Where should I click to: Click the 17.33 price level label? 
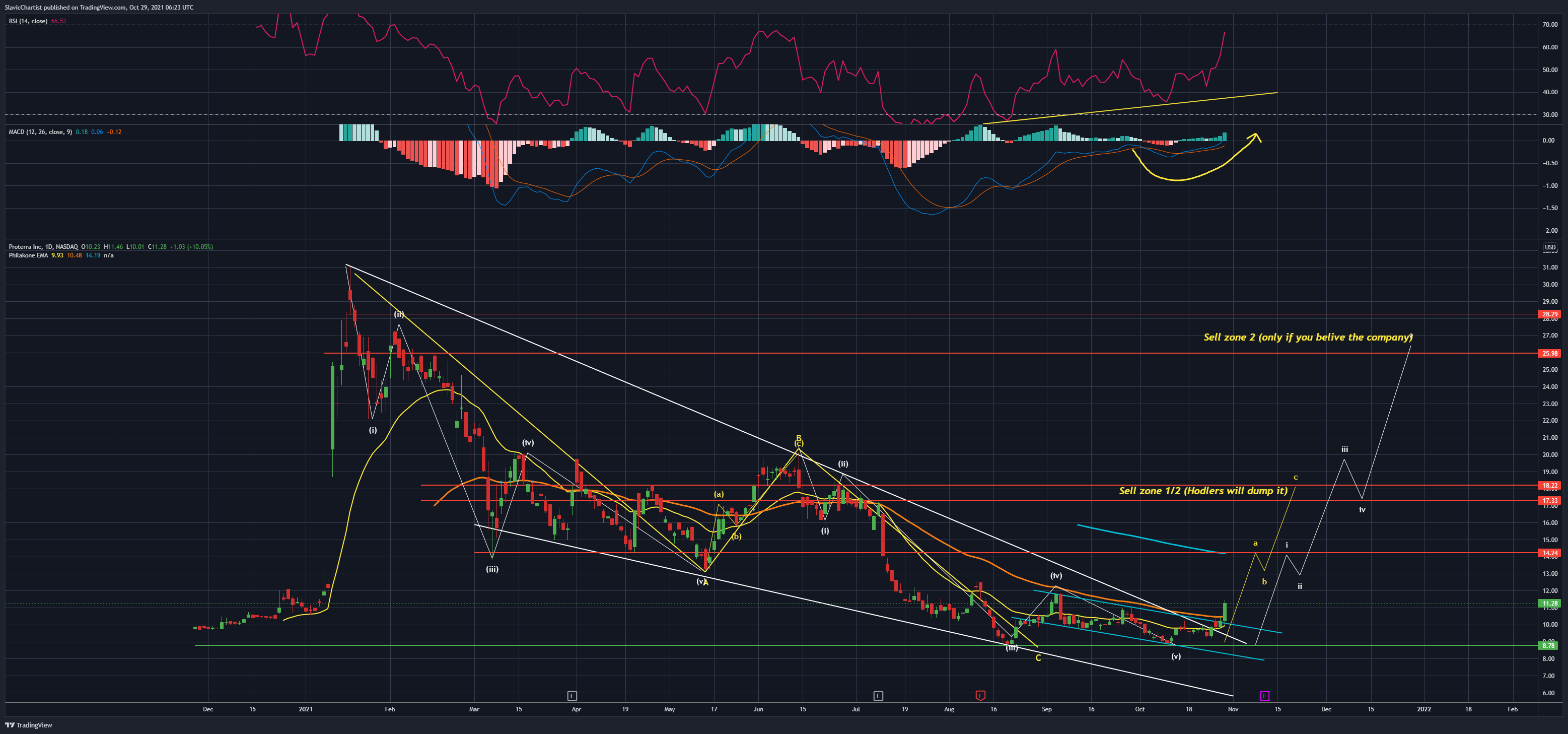pyautogui.click(x=1550, y=501)
